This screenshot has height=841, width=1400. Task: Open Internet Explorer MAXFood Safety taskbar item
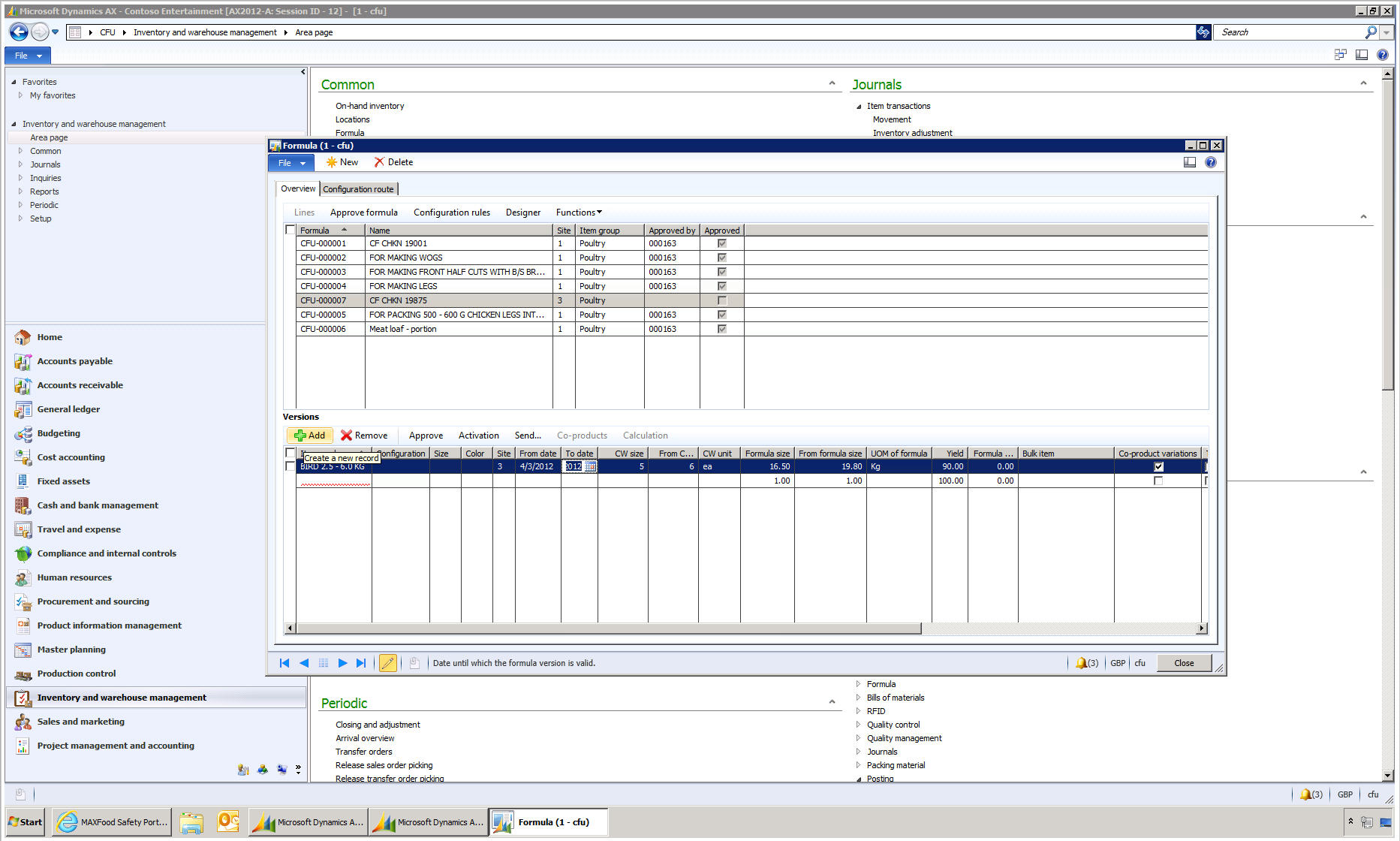tap(112, 822)
